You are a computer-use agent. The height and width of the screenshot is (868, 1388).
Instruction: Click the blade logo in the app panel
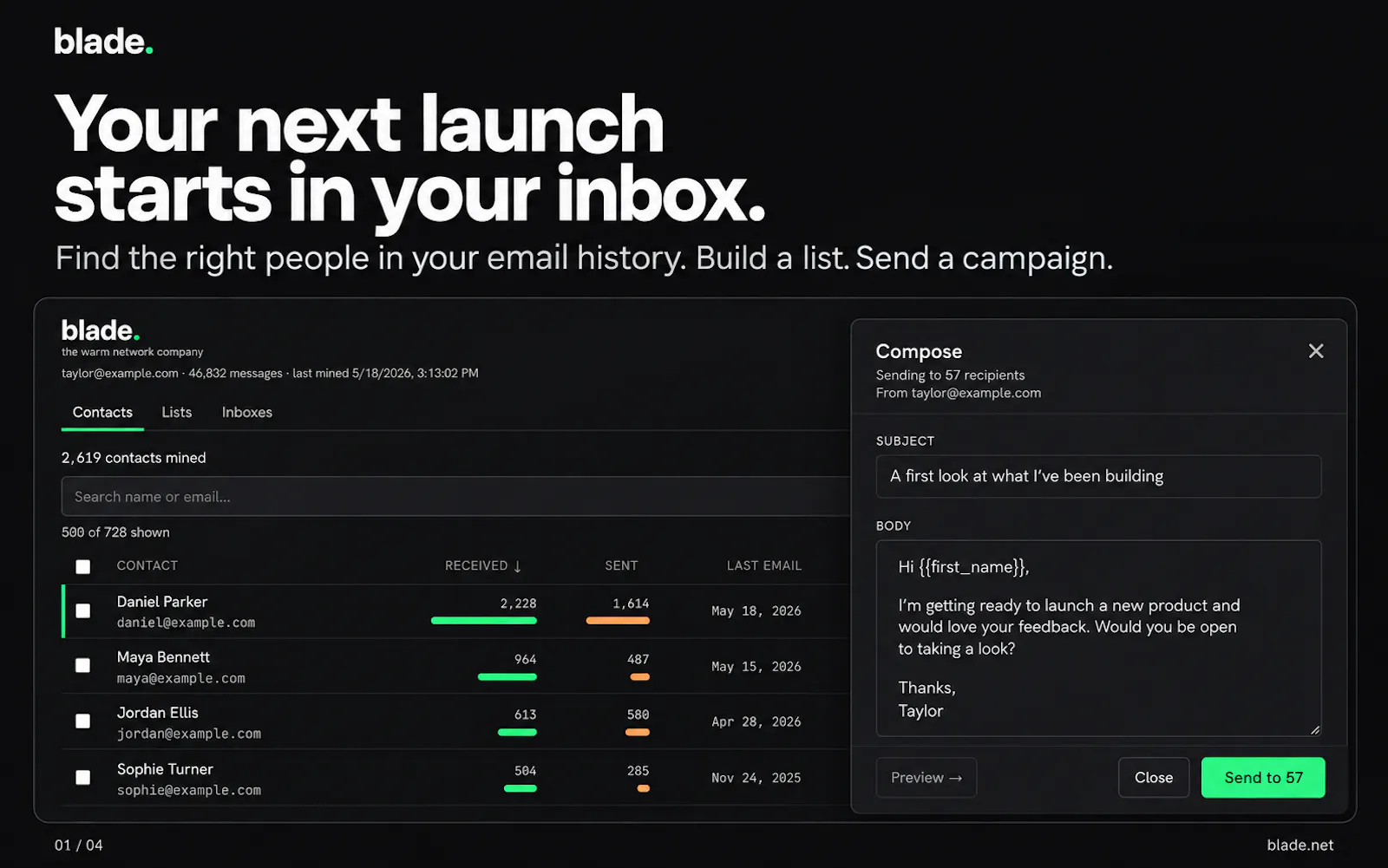pyautogui.click(x=101, y=330)
